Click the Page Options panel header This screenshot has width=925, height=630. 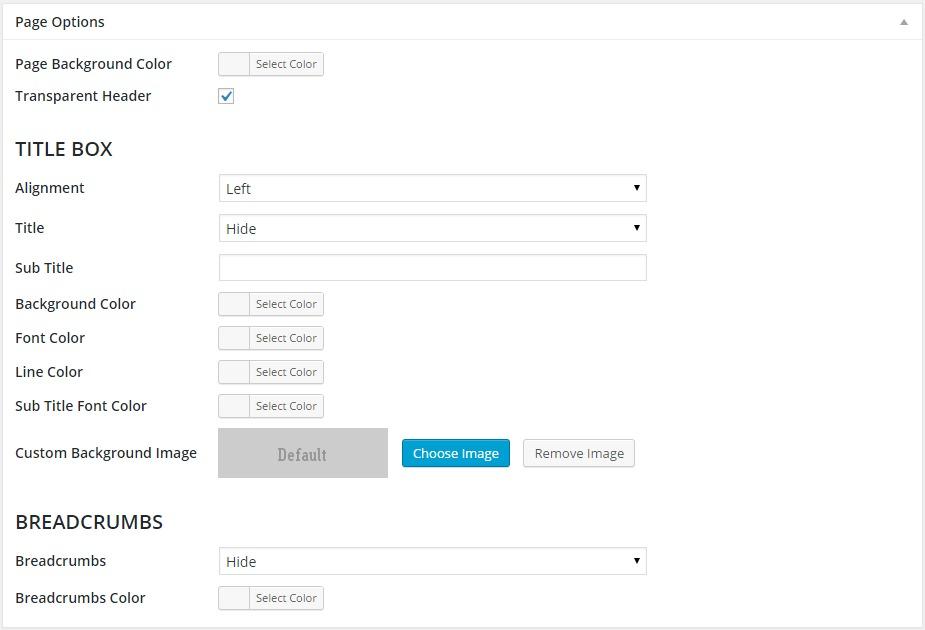(x=400, y=22)
